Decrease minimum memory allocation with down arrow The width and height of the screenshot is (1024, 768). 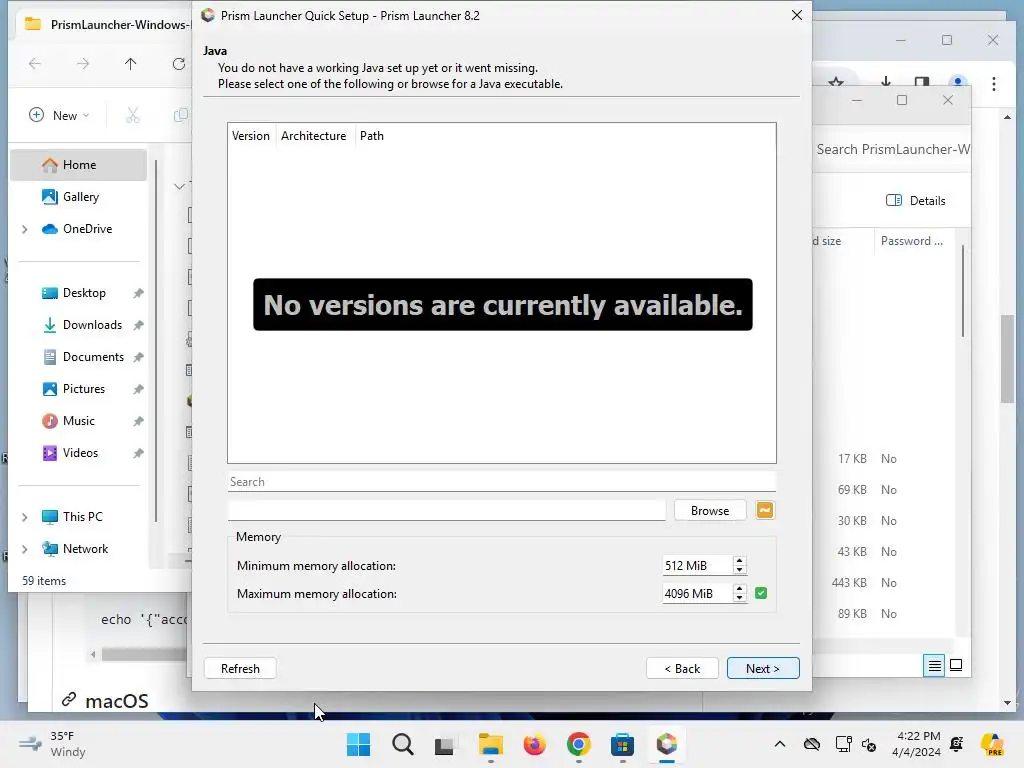(739, 570)
